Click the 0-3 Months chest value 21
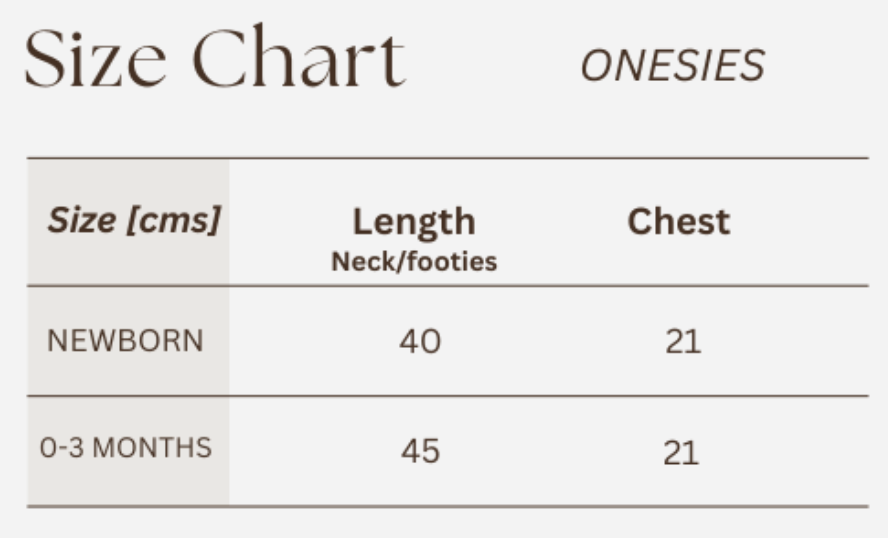The width and height of the screenshot is (888, 538). click(x=681, y=453)
